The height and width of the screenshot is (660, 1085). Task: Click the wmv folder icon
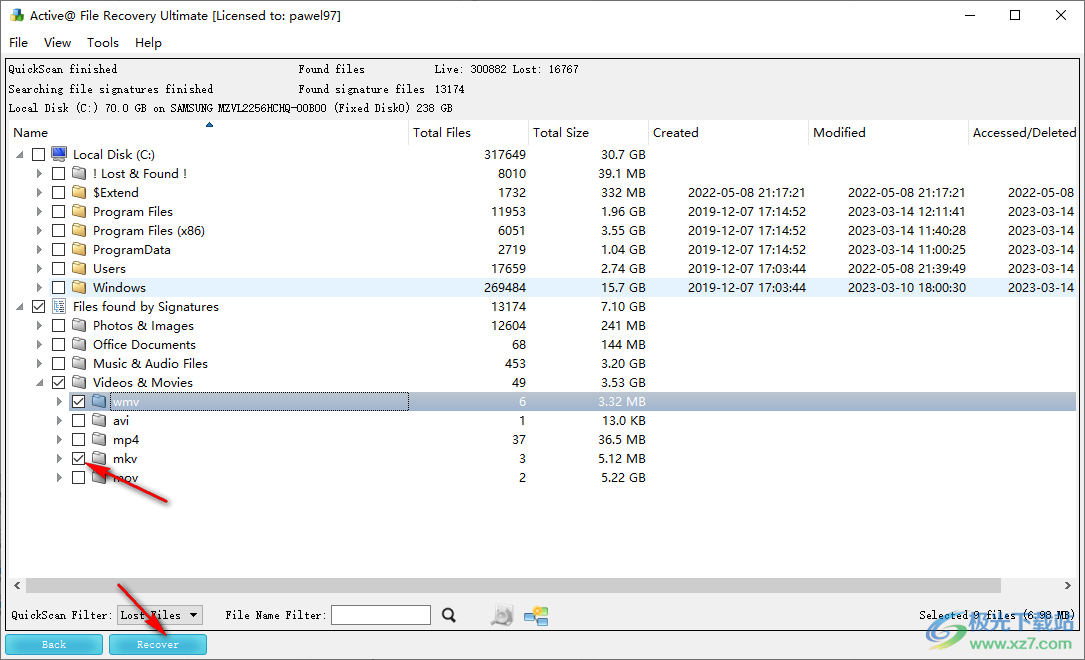pos(100,401)
